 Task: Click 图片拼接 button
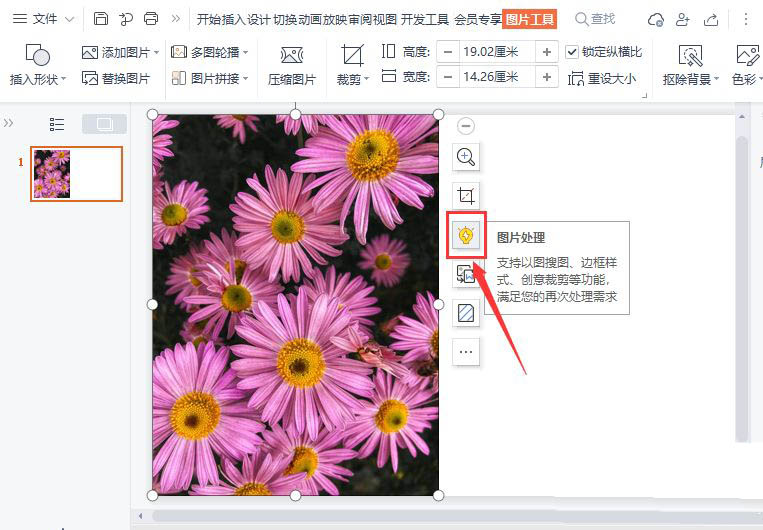pos(205,78)
